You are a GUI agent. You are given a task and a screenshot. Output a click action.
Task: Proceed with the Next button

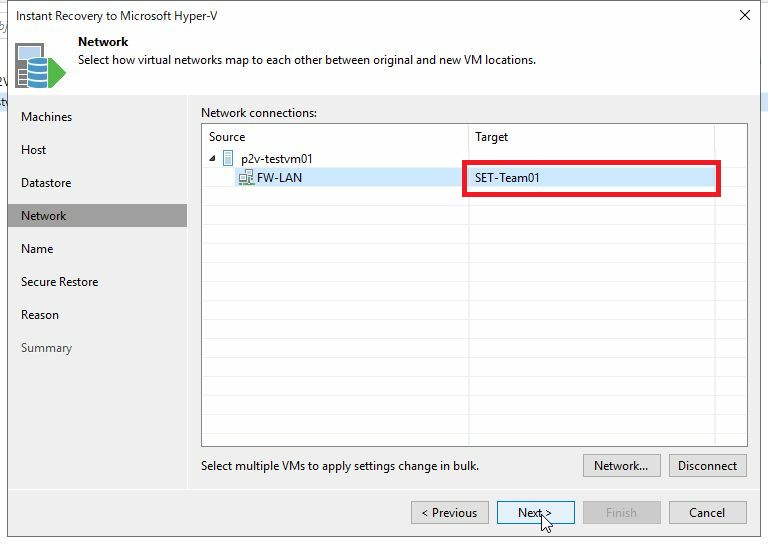[535, 513]
